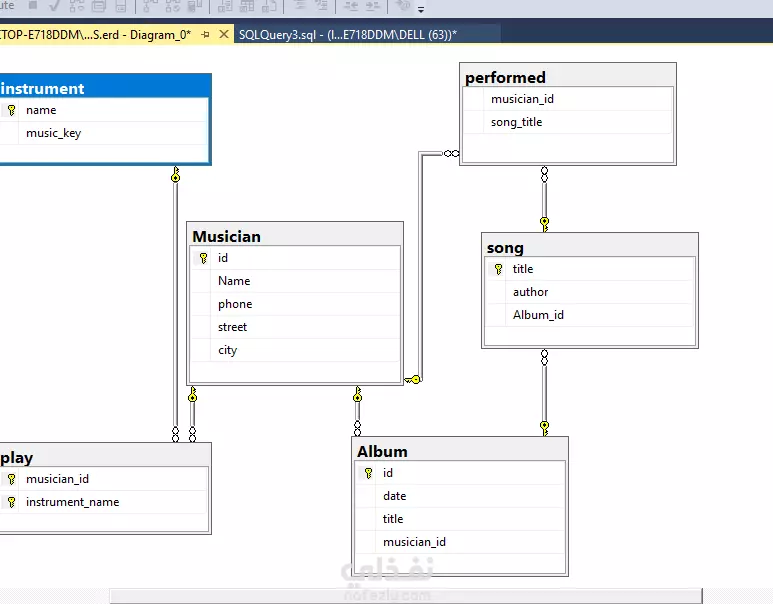Select the play table header
773x604 pixels.
(105, 457)
